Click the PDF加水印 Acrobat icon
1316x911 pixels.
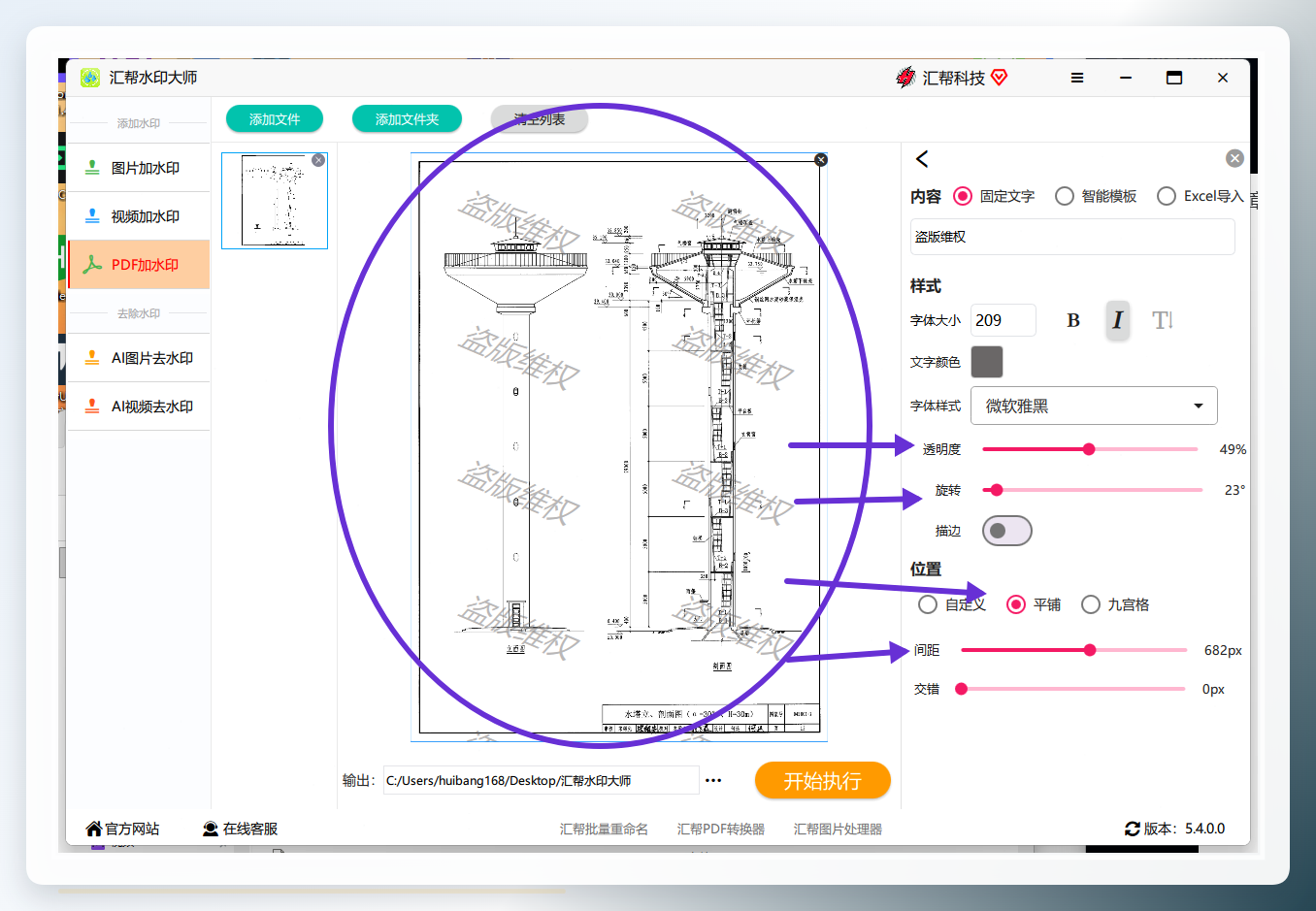pos(92,265)
